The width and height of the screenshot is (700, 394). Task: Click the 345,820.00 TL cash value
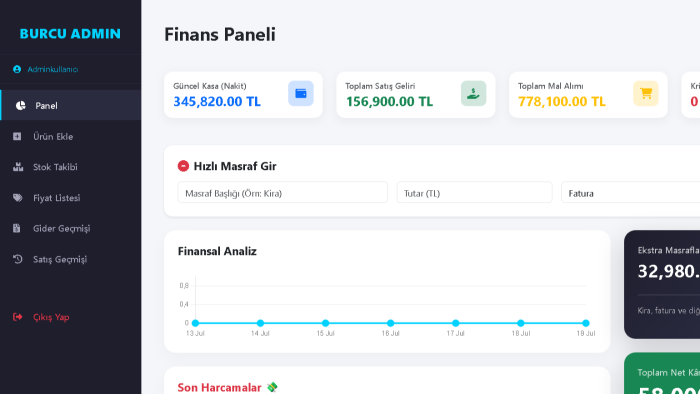click(x=217, y=102)
